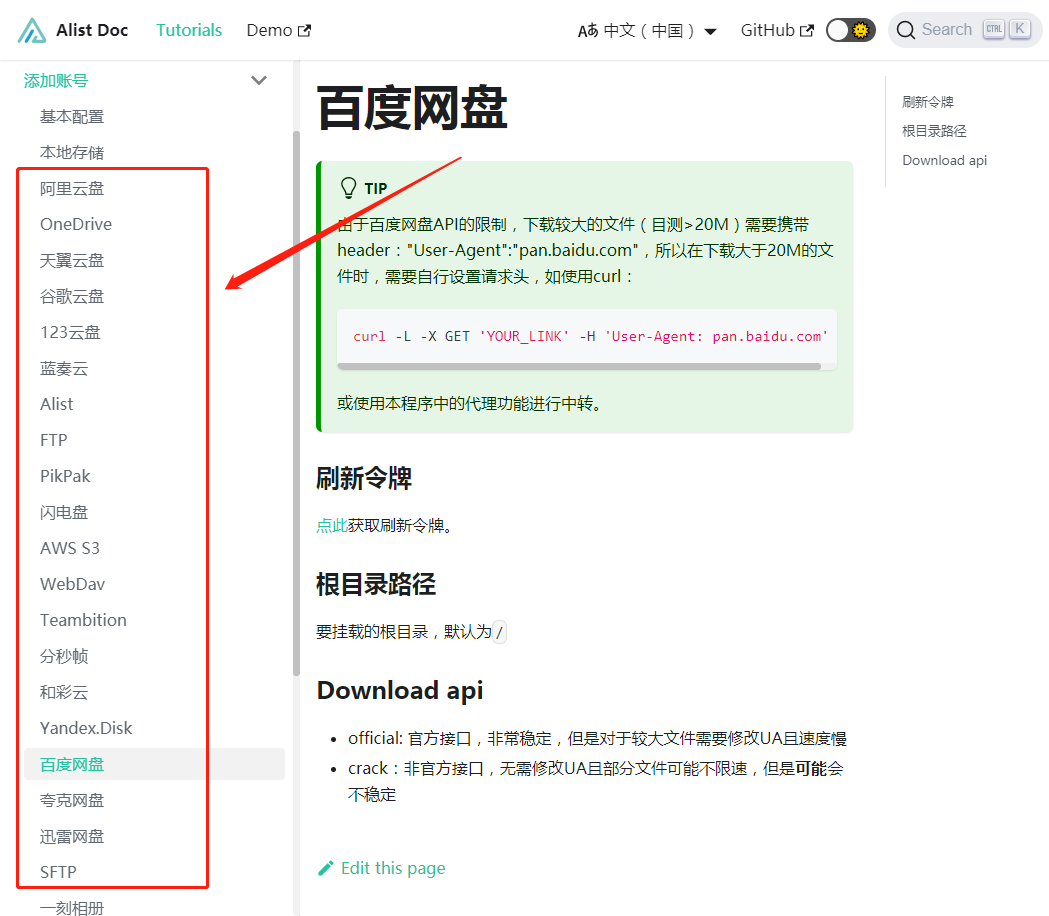Screen dimensions: 1049x916
Task: Open Alist in the sidebar list
Action: 56,404
